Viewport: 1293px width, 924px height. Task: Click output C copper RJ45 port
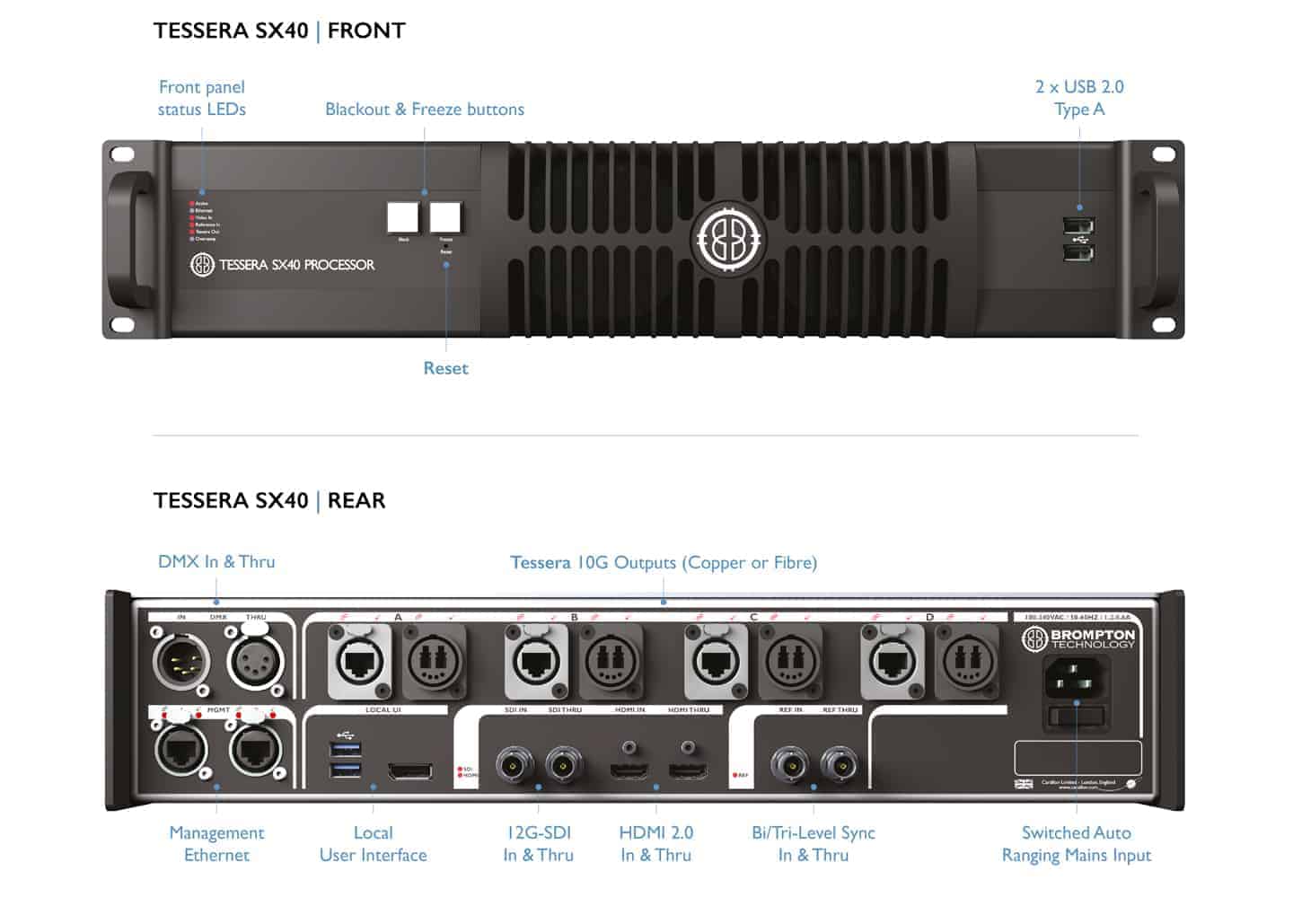[716, 663]
